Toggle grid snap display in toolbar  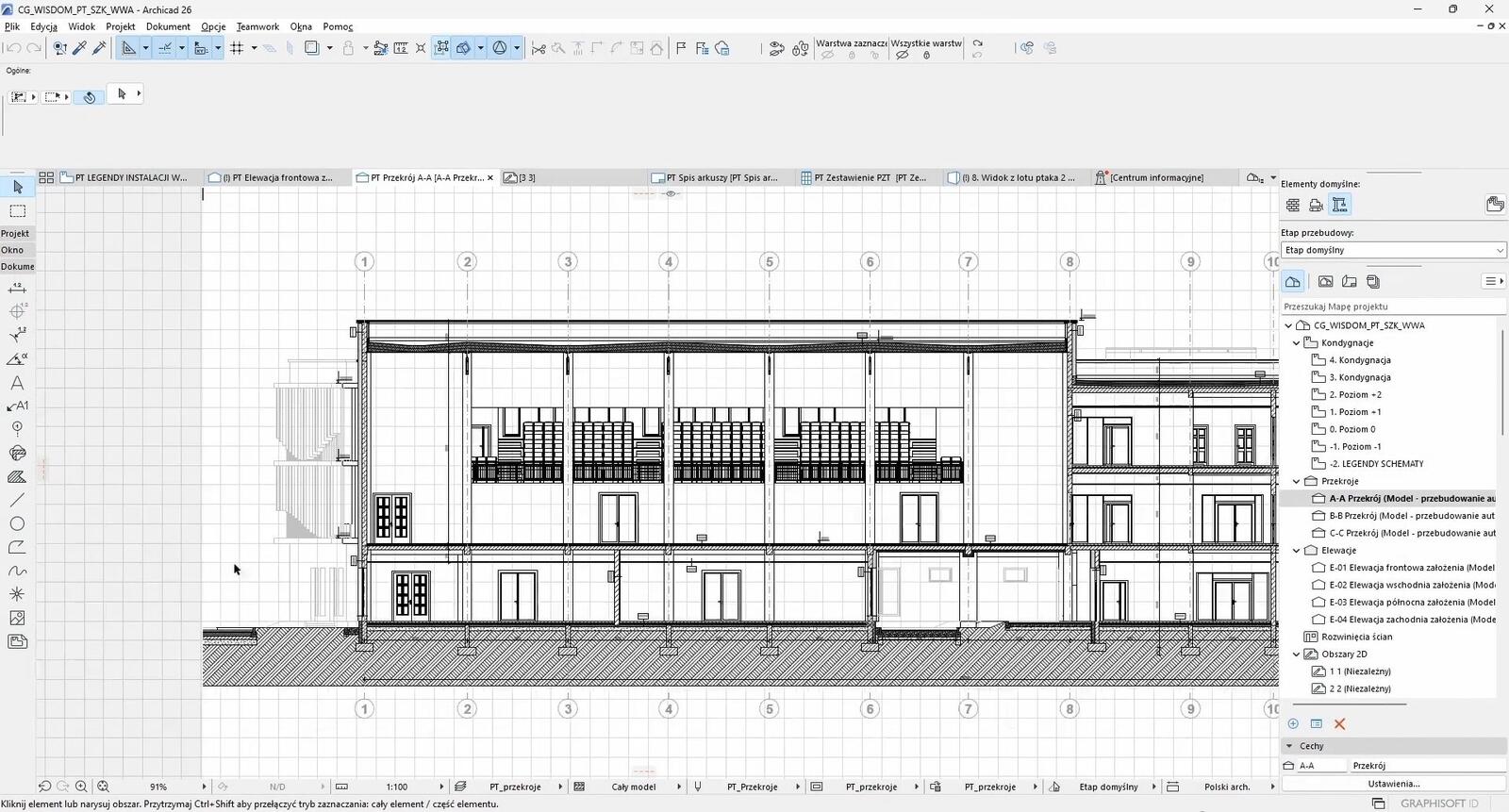[x=237, y=48]
